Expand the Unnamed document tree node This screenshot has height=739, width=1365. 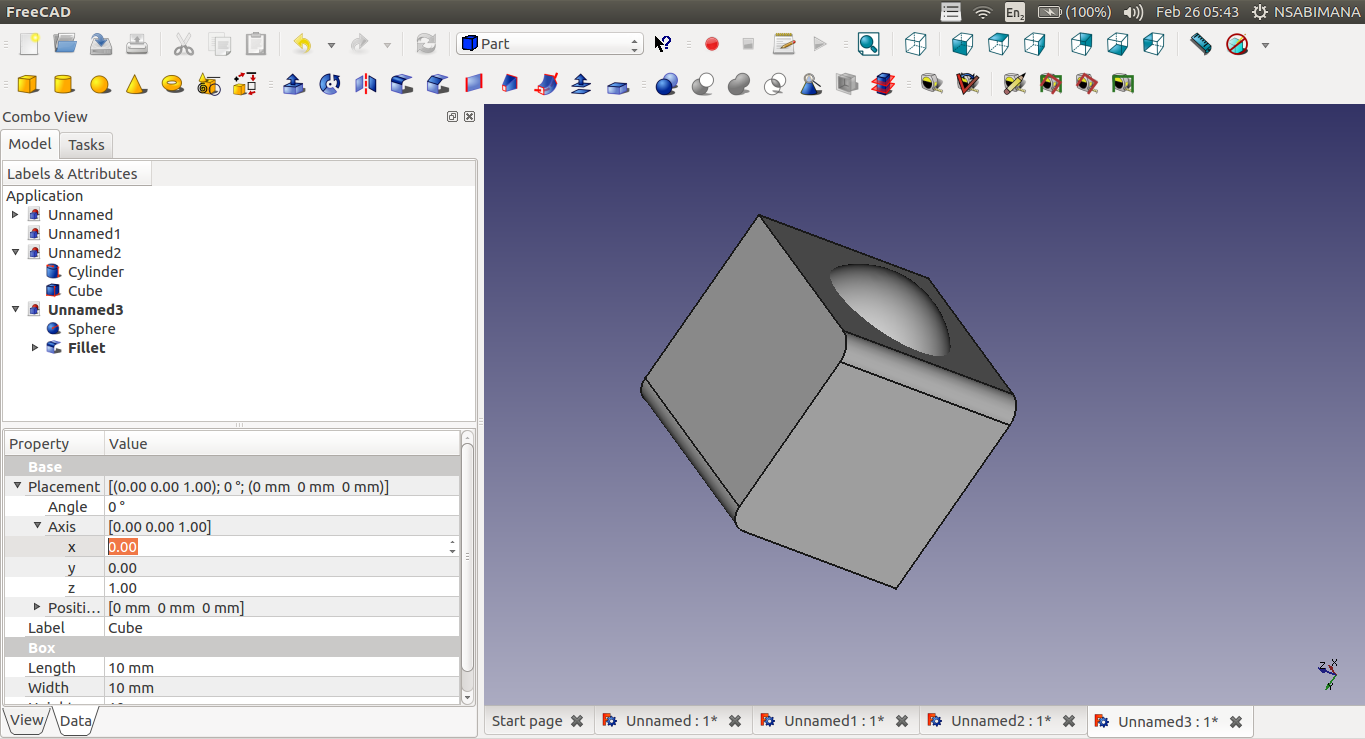[x=15, y=215]
